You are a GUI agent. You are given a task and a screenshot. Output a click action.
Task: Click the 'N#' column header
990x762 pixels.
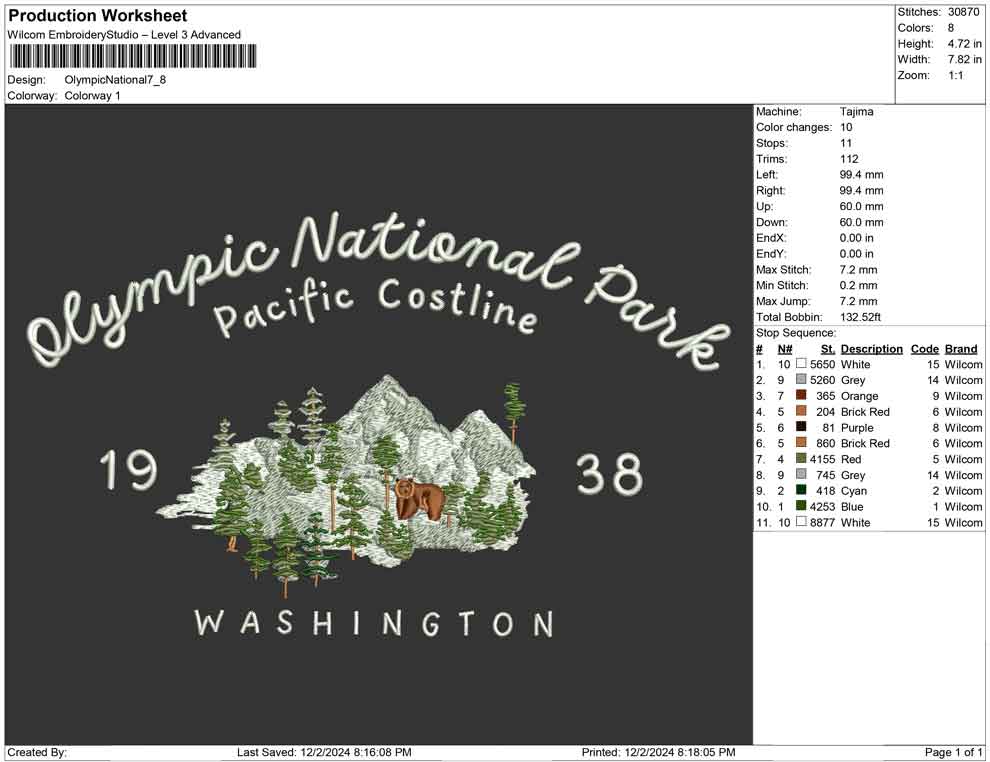point(785,348)
